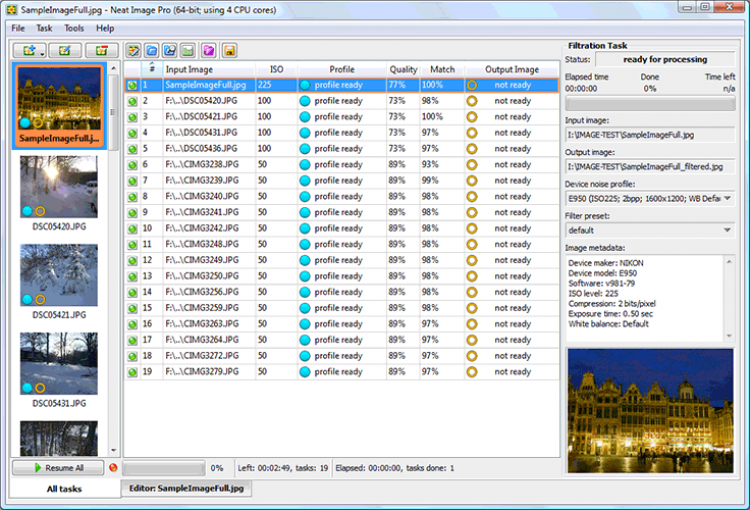750x510 pixels.
Task: Select row with F:\..\CIMG3242.JPG
Action: coord(342,228)
